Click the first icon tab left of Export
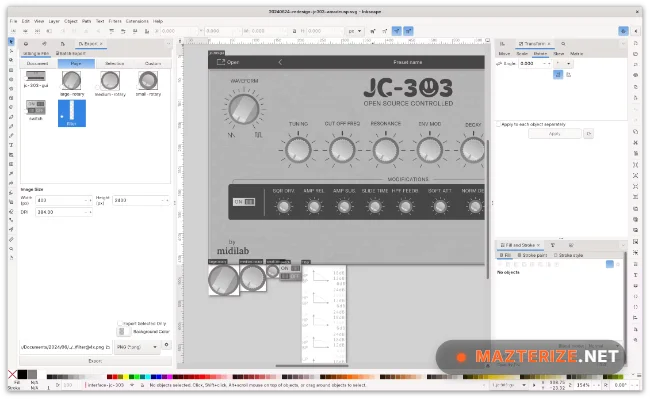Viewport: 650px width, 399px height. (x=26, y=44)
